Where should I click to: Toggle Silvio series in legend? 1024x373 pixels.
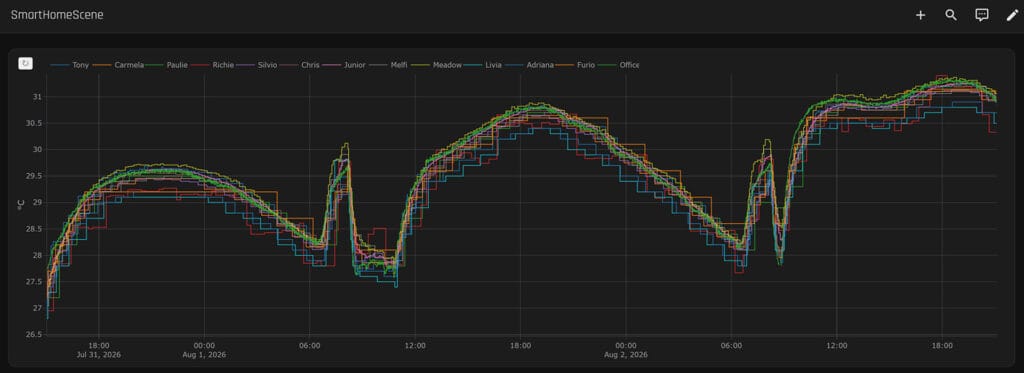(257, 65)
